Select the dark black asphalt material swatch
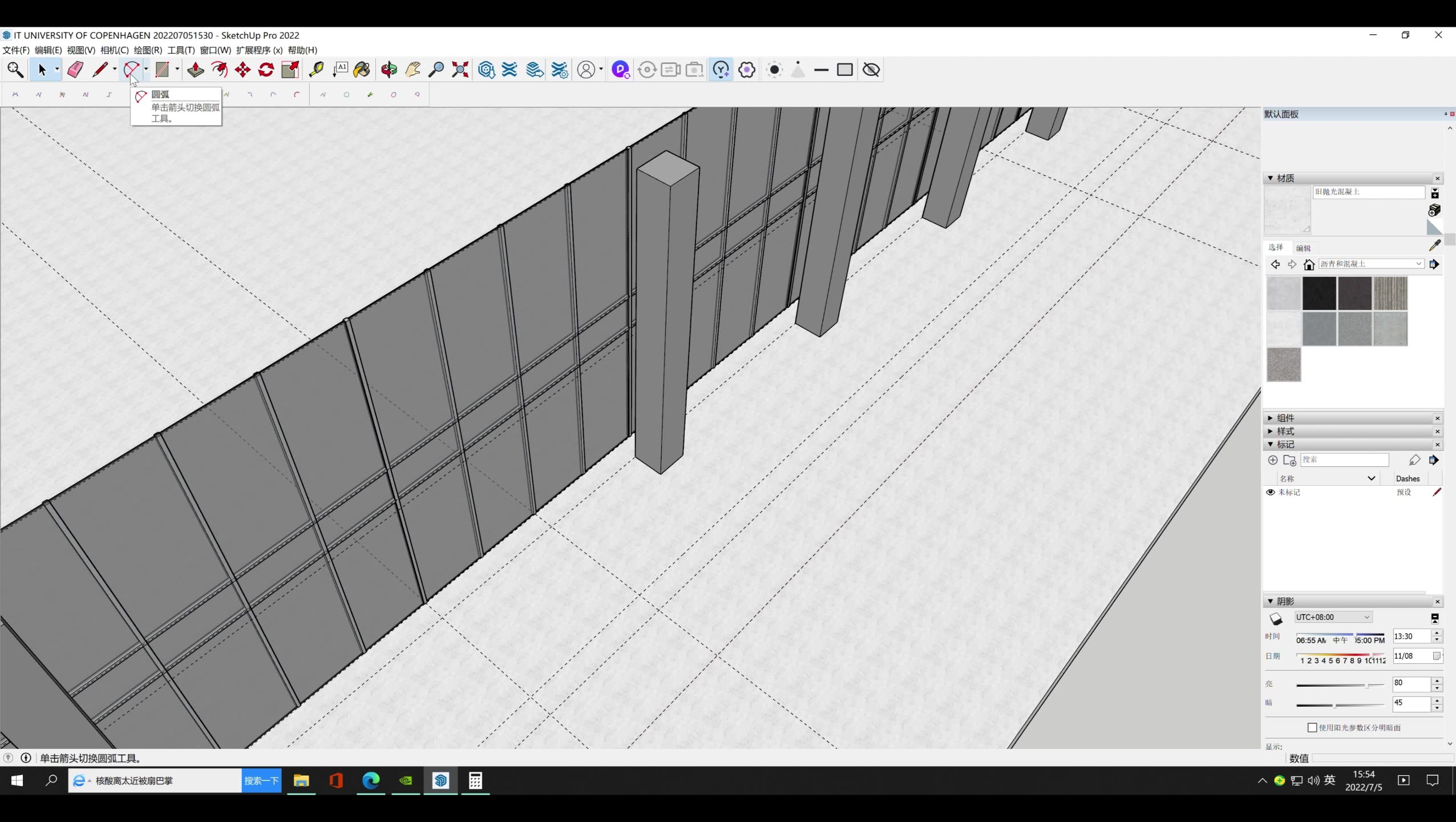This screenshot has width=1456, height=822. 1319,293
